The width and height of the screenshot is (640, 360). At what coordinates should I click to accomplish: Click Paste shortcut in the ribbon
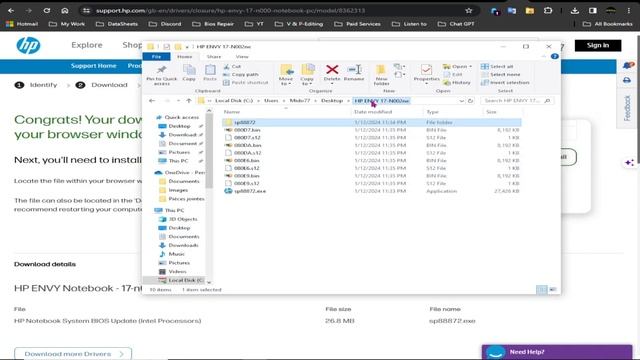tap(246, 82)
